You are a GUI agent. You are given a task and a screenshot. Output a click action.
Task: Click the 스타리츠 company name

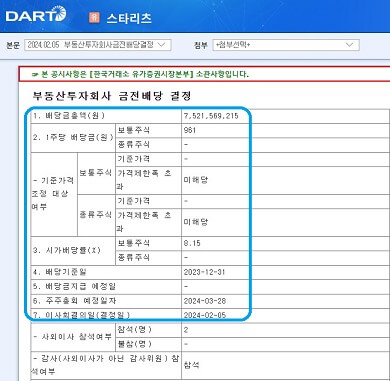(129, 18)
